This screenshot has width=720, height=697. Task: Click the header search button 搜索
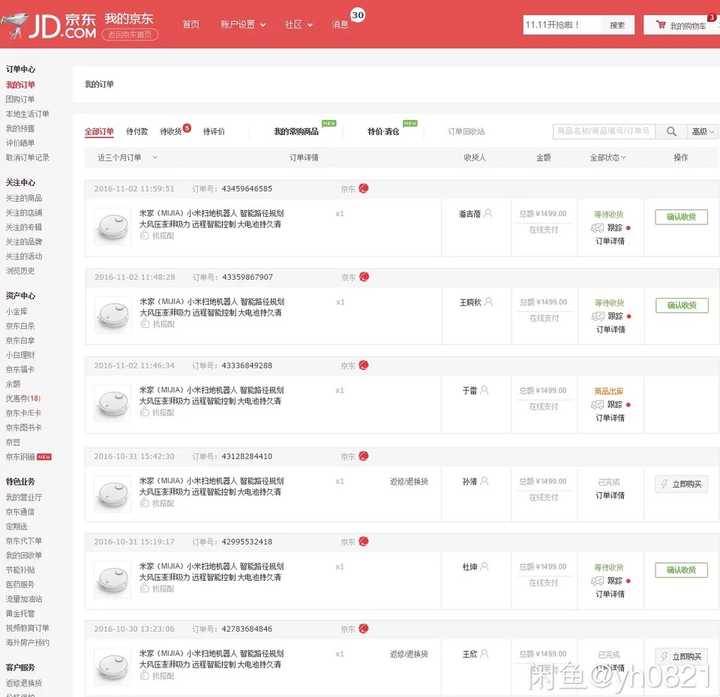coord(617,25)
